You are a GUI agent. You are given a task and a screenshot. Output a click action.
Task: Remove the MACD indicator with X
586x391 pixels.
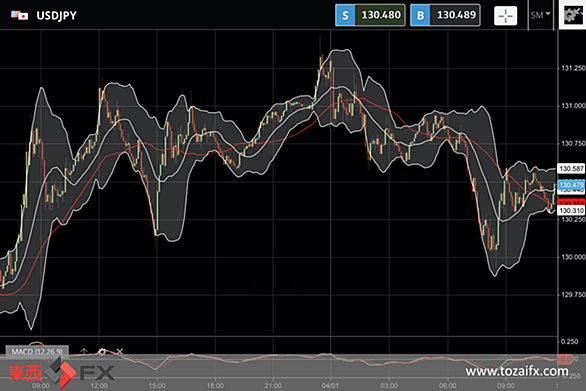click(x=120, y=351)
